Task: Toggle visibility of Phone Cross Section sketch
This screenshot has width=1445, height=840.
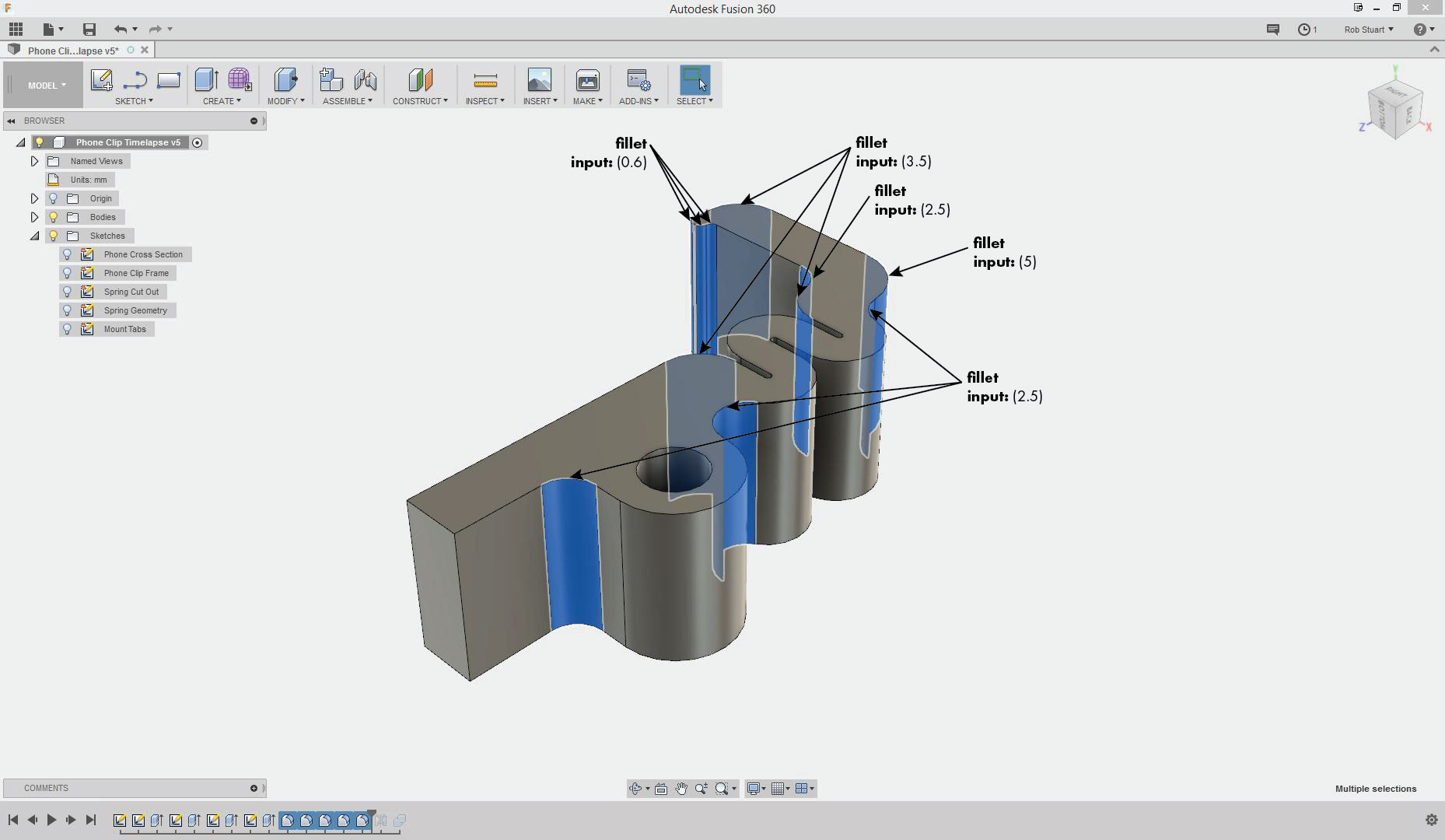Action: pos(68,254)
